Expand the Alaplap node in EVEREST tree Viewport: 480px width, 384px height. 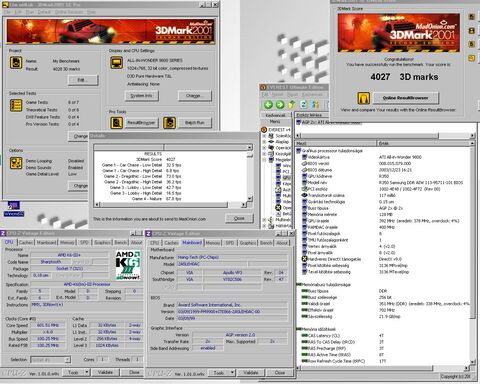click(264, 142)
